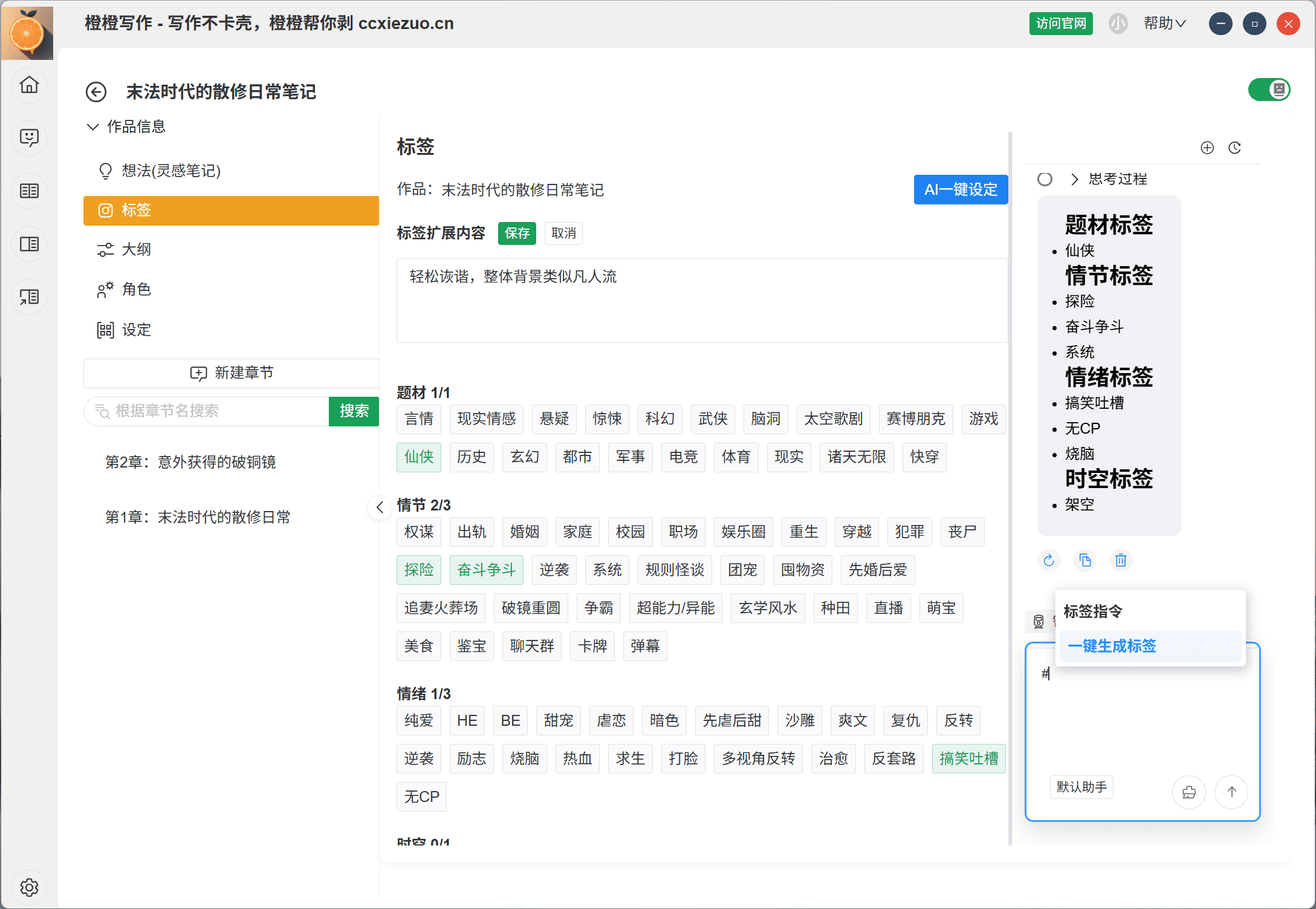Choose 一键生成标签 from the command popup
The width and height of the screenshot is (1316, 909).
coord(1111,646)
